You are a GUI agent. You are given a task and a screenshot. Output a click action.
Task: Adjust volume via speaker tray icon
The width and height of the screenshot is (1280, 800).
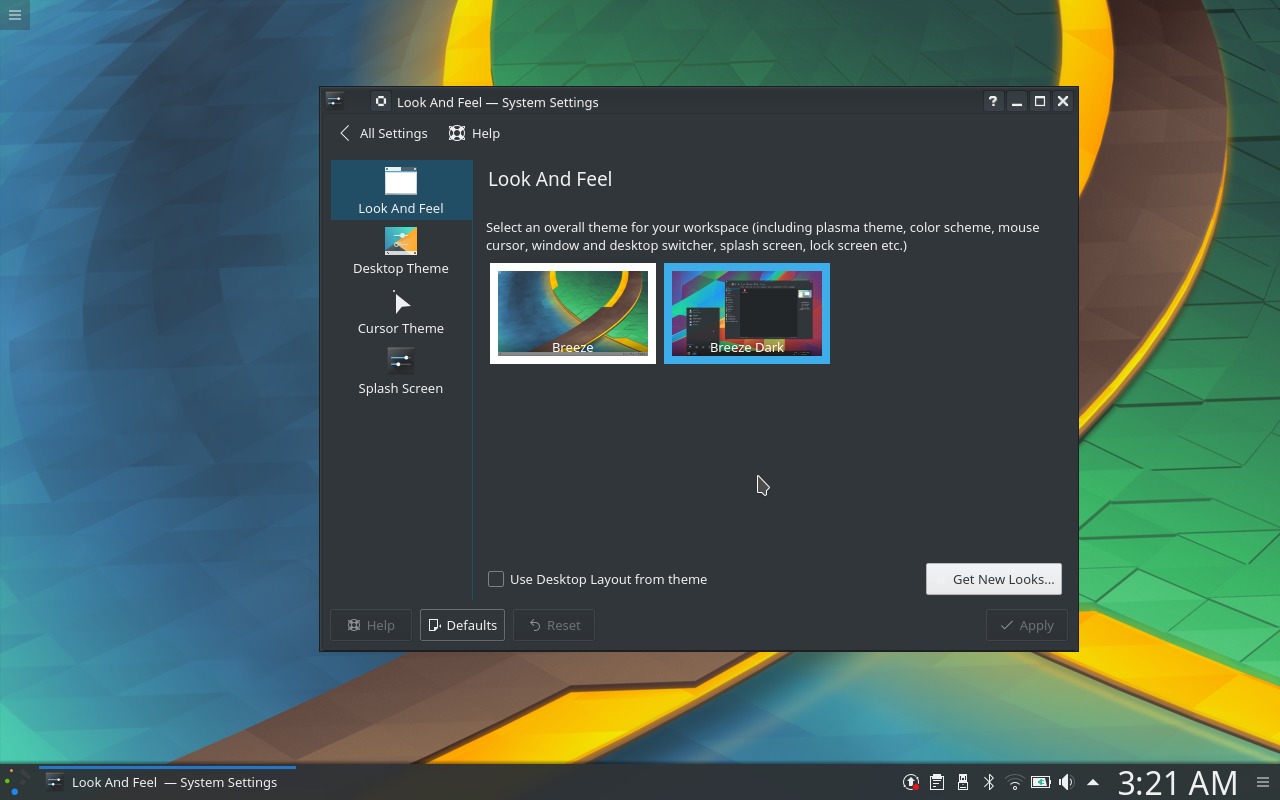click(x=1066, y=782)
